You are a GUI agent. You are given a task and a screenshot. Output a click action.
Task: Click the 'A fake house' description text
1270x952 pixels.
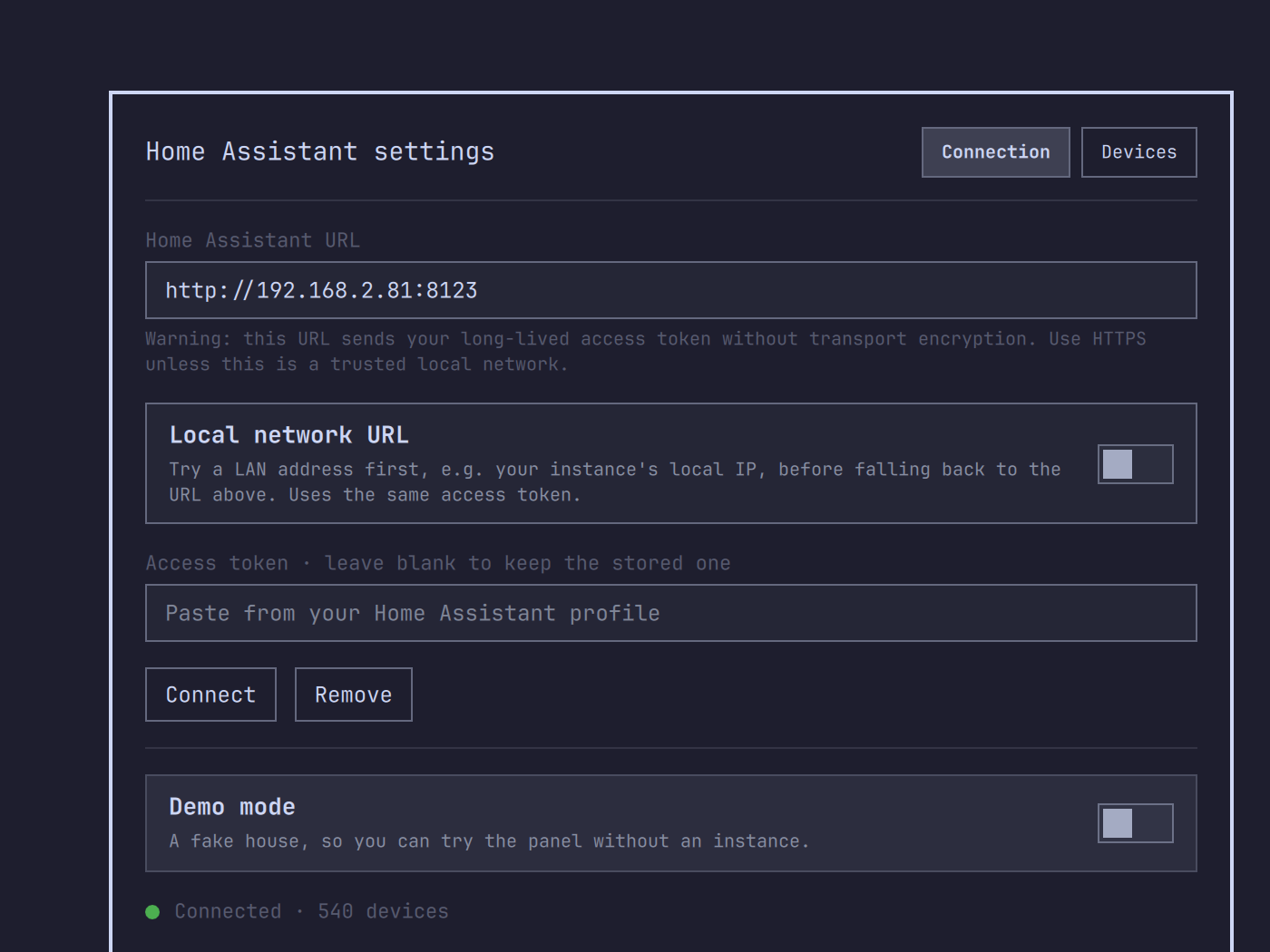tap(490, 841)
